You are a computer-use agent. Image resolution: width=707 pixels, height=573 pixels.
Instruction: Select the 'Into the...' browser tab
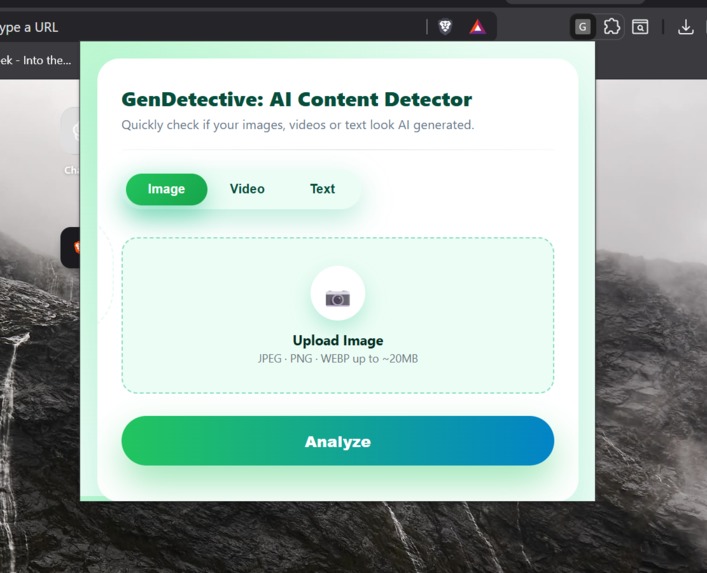coord(35,60)
